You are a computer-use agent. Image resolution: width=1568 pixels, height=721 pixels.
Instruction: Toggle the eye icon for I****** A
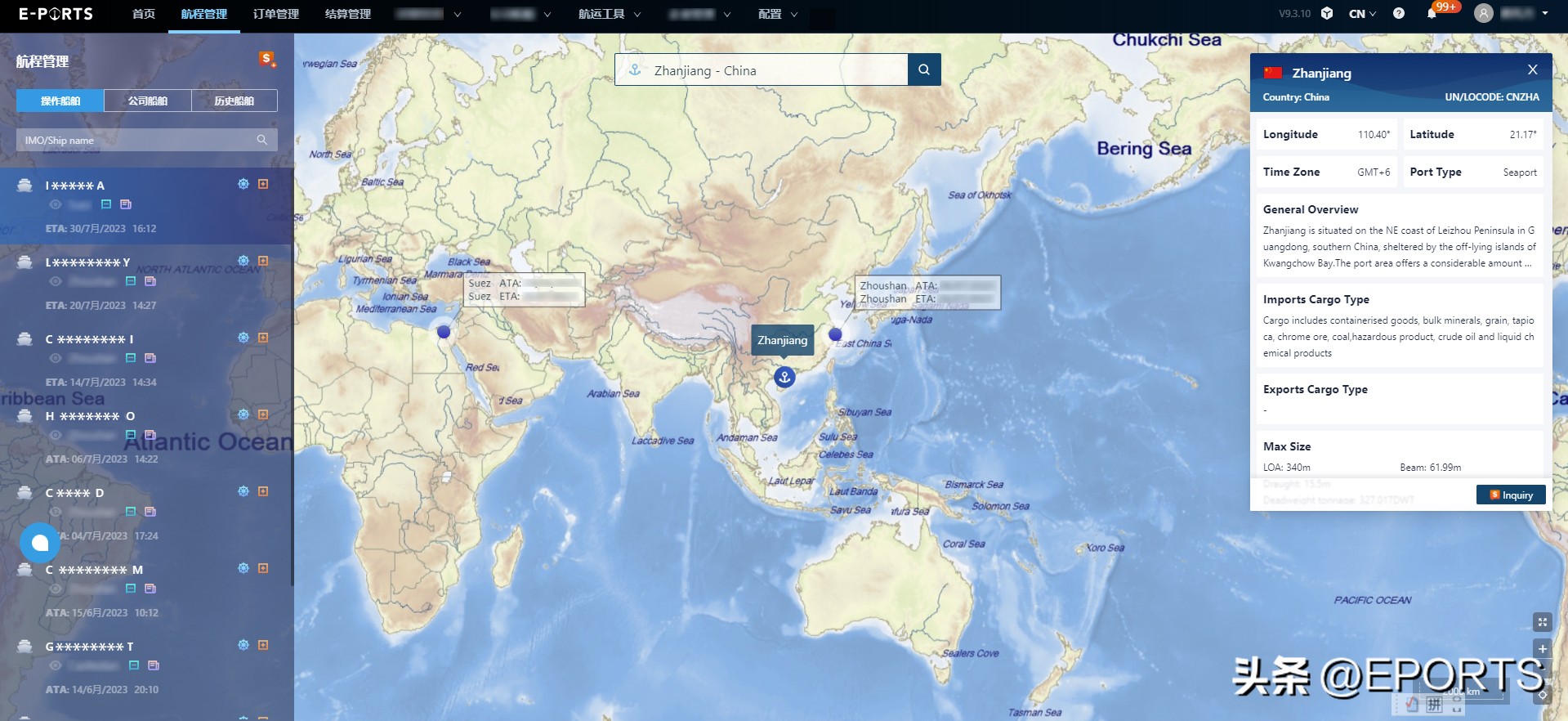coord(56,204)
